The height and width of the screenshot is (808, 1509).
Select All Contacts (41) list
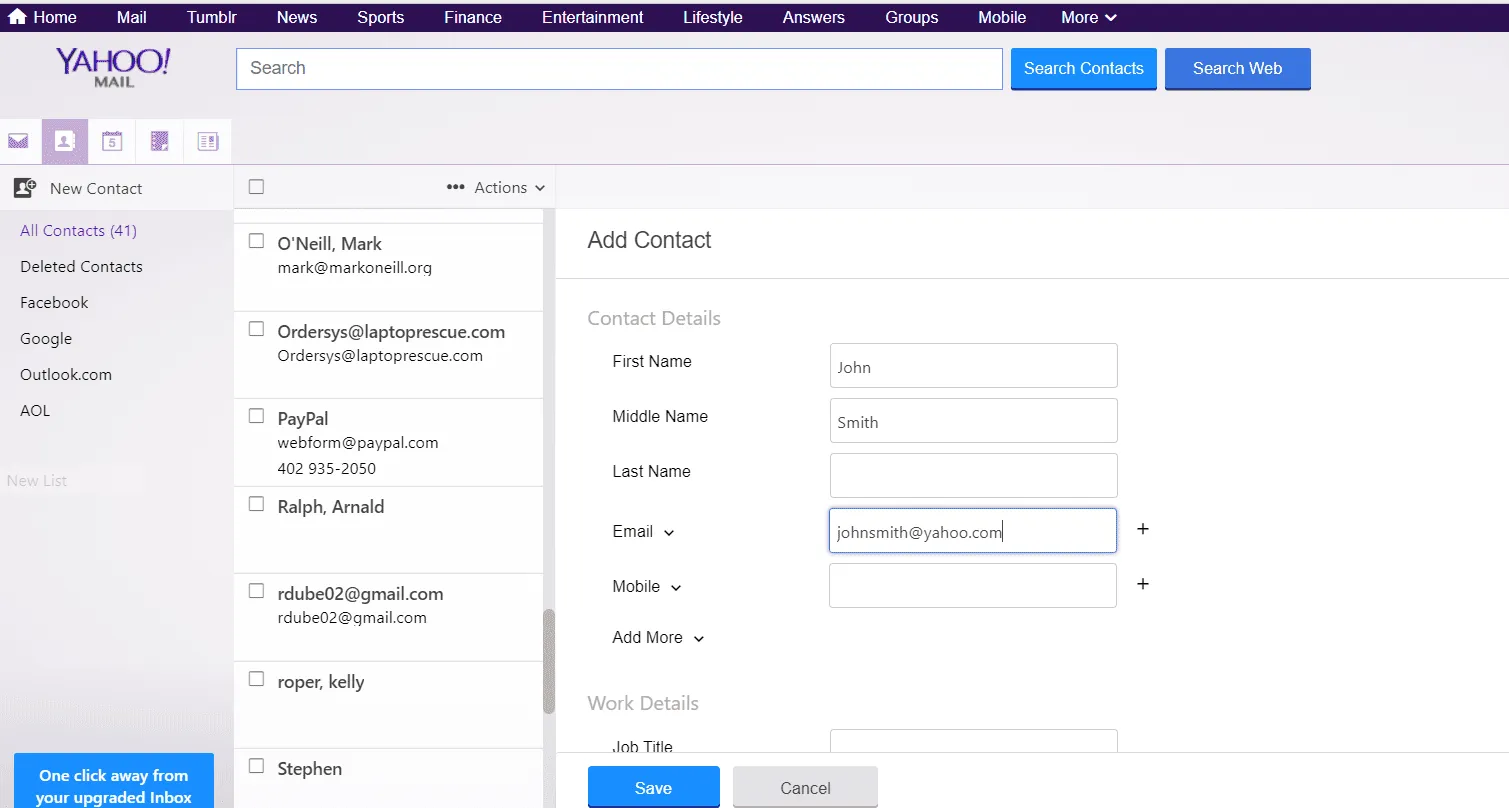[78, 230]
